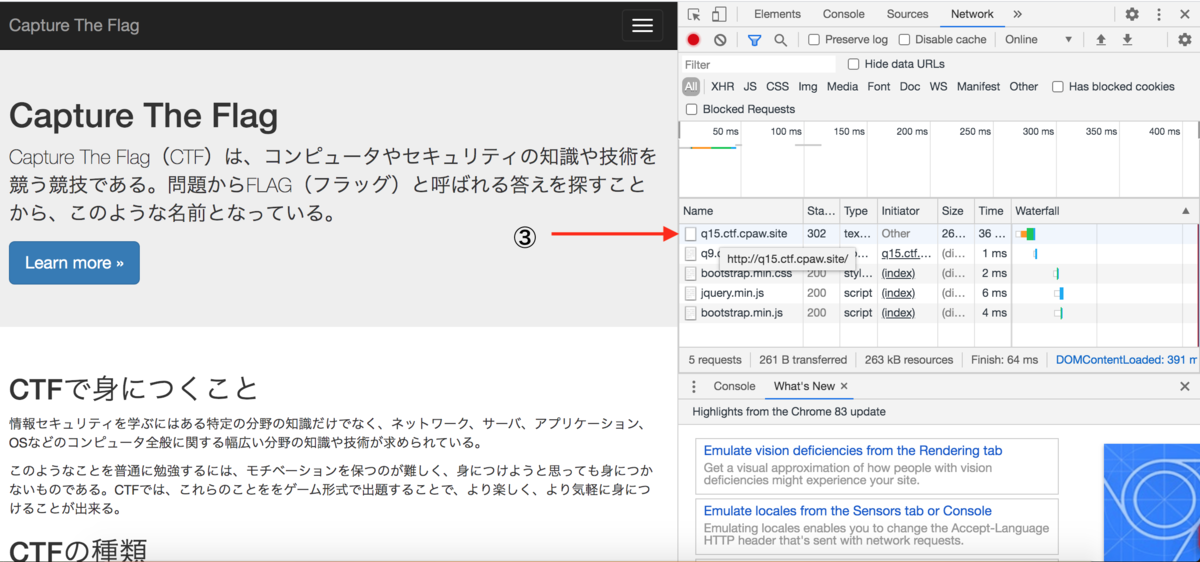Open Emulate vision deficiencies from the Rendering tab link
Image resolution: width=1200 pixels, height=562 pixels.
(853, 451)
